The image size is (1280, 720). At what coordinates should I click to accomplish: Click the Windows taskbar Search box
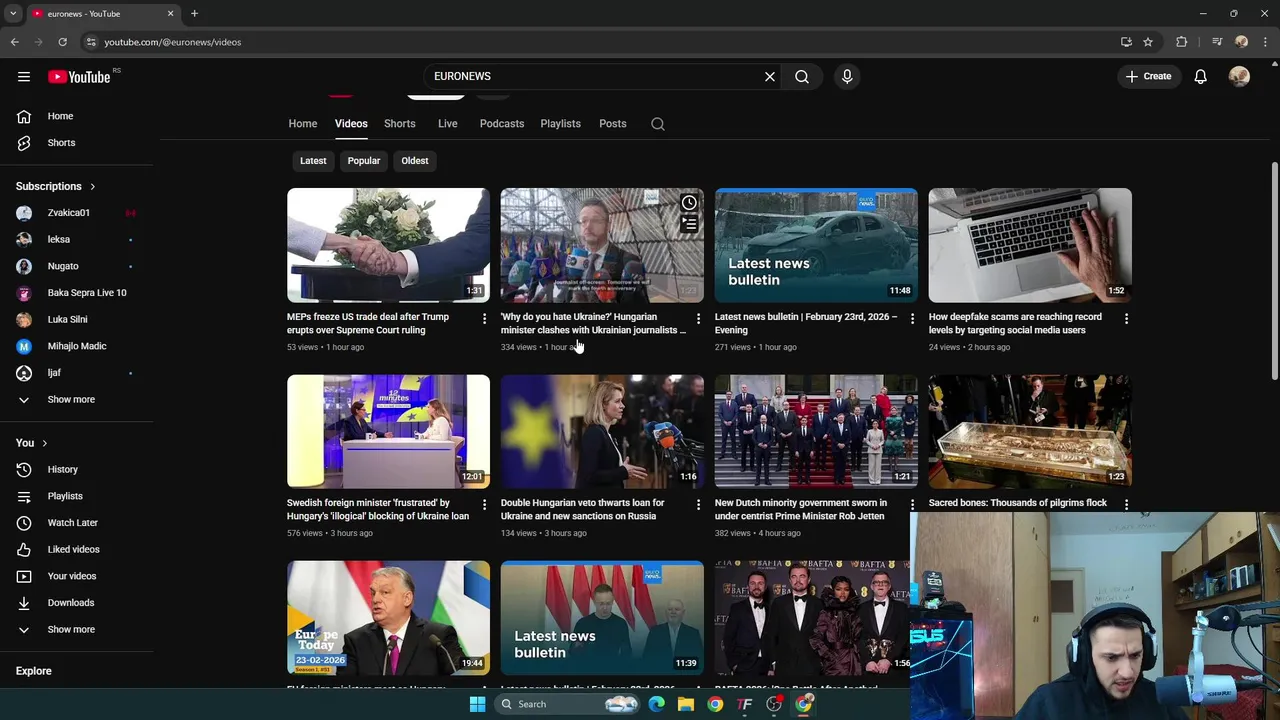[x=566, y=704]
